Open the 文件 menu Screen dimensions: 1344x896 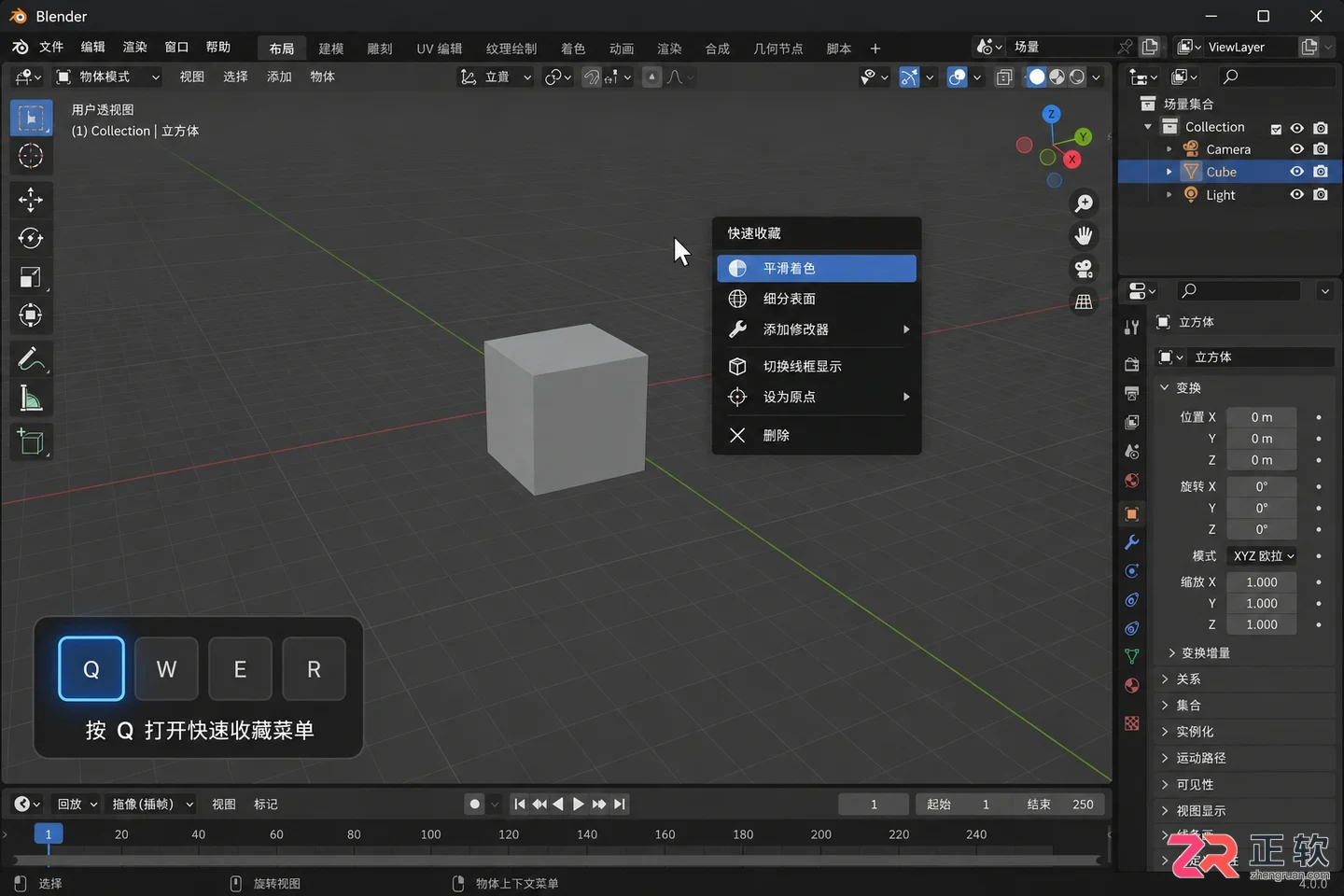[x=51, y=47]
